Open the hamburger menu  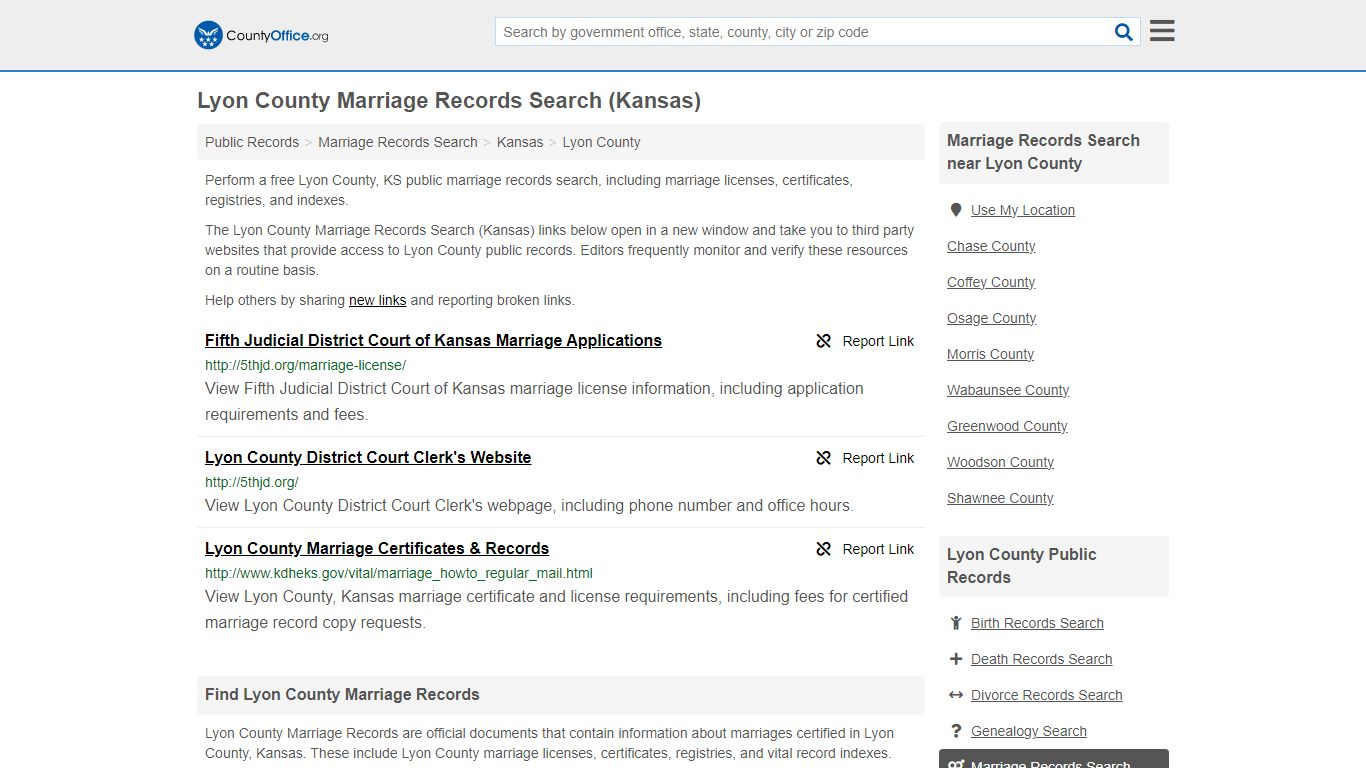click(1162, 31)
